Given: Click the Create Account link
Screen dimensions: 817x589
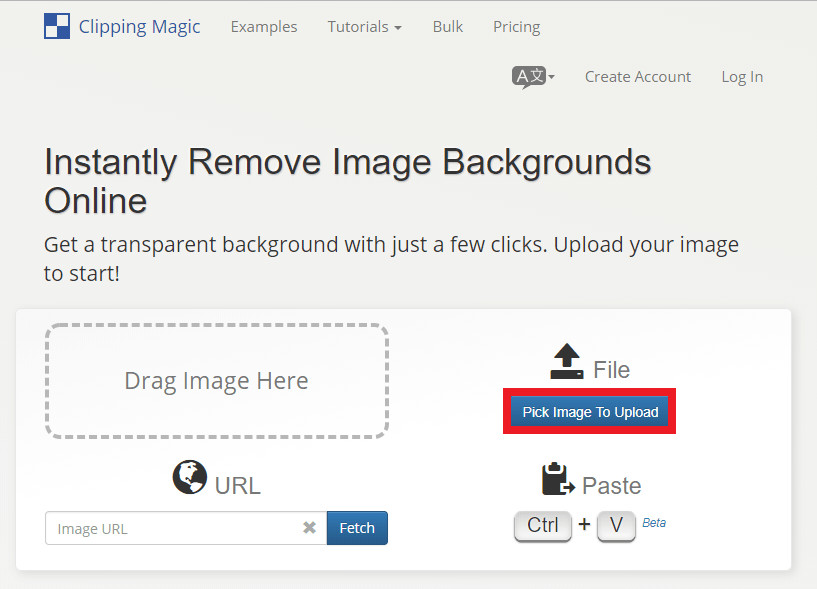Looking at the screenshot, I should click(638, 77).
